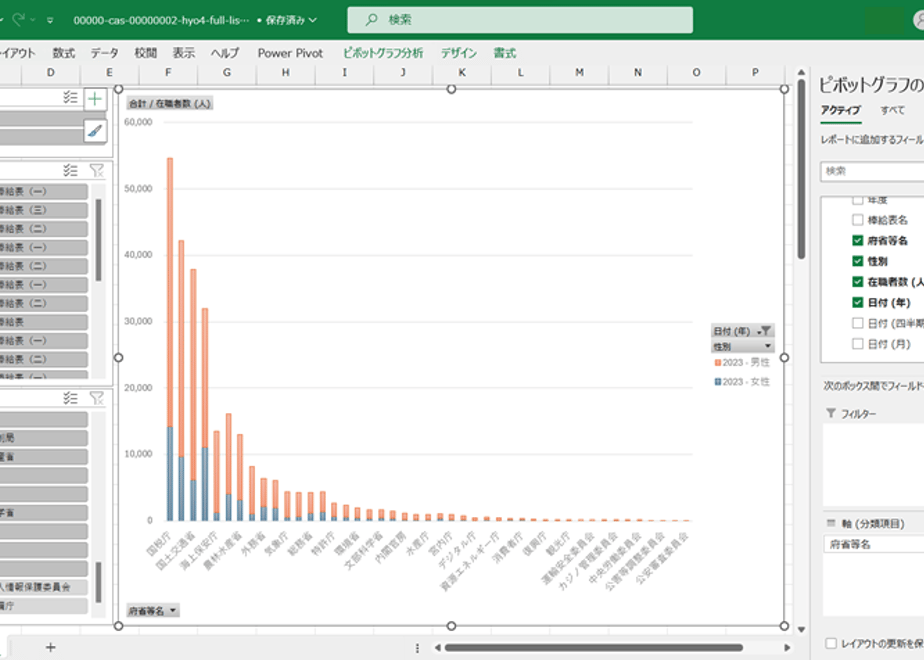Click the horizontal worksheet scrollbar thumb
The height and width of the screenshot is (660, 924).
[594, 648]
